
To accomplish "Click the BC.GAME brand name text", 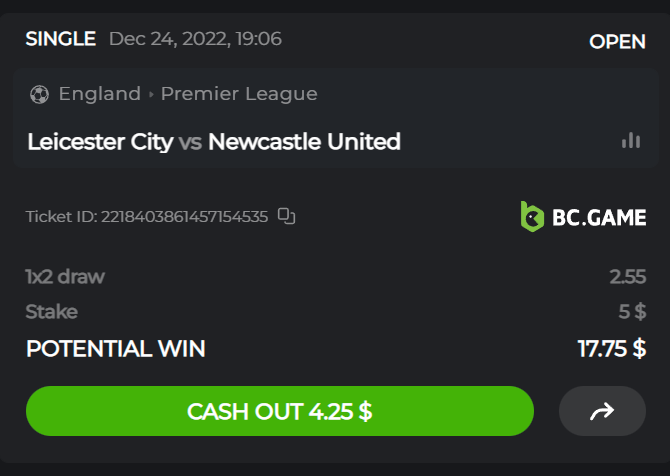I will (599, 216).
